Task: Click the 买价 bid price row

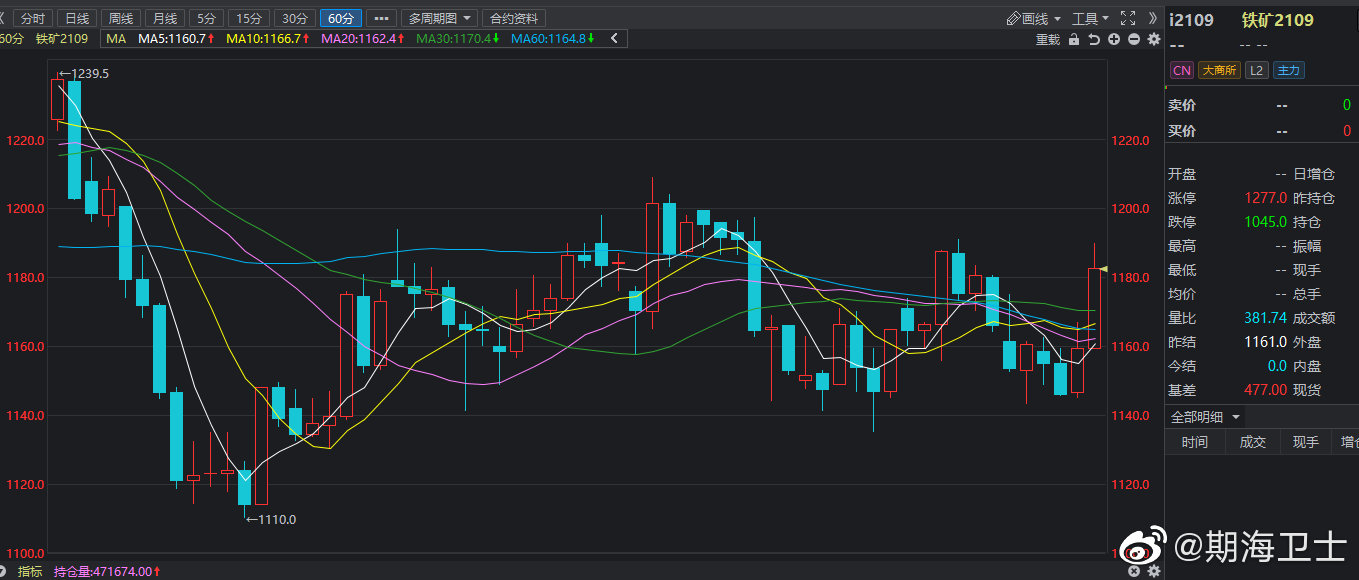Action: 1261,131
